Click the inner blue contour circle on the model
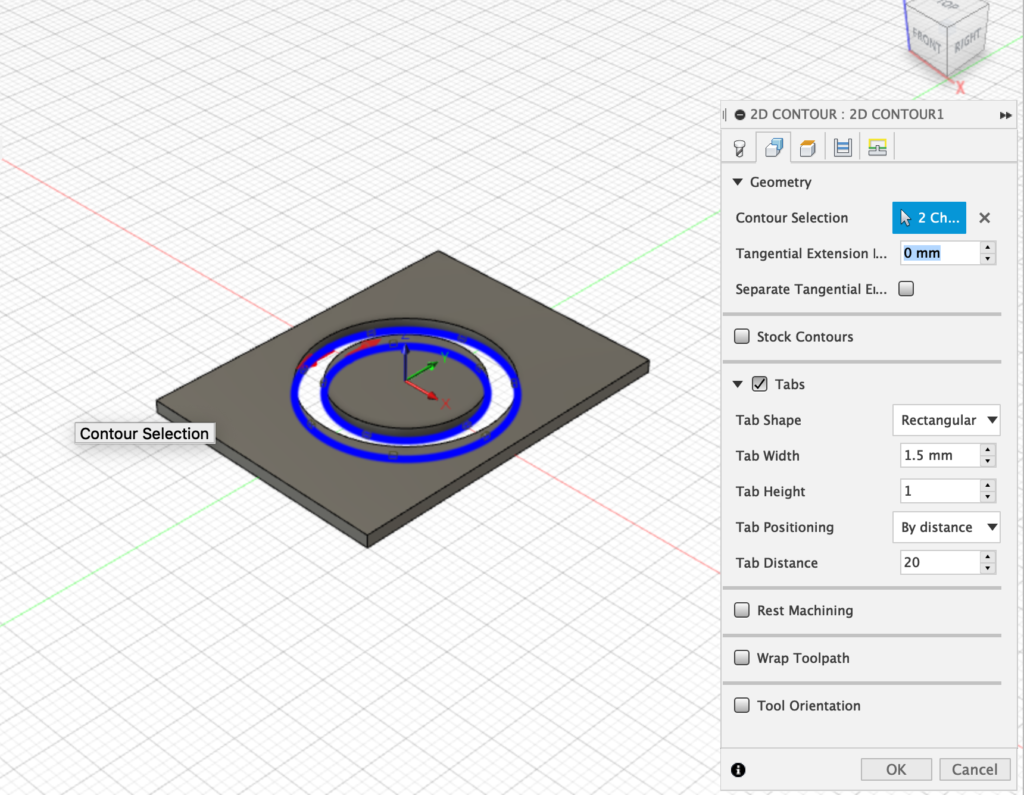This screenshot has height=795, width=1024. (x=406, y=439)
